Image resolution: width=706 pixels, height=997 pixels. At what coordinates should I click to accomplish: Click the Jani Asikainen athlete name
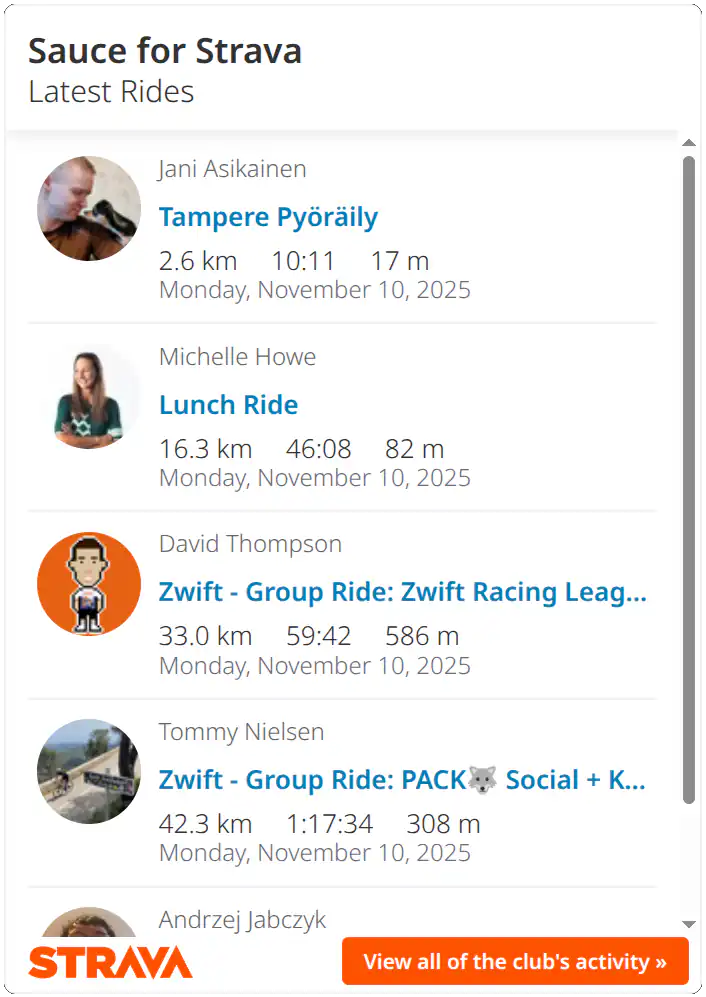(x=232, y=169)
